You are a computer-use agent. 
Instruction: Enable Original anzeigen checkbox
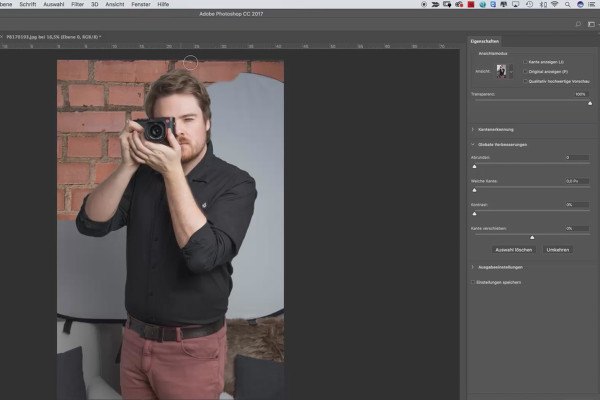(525, 72)
